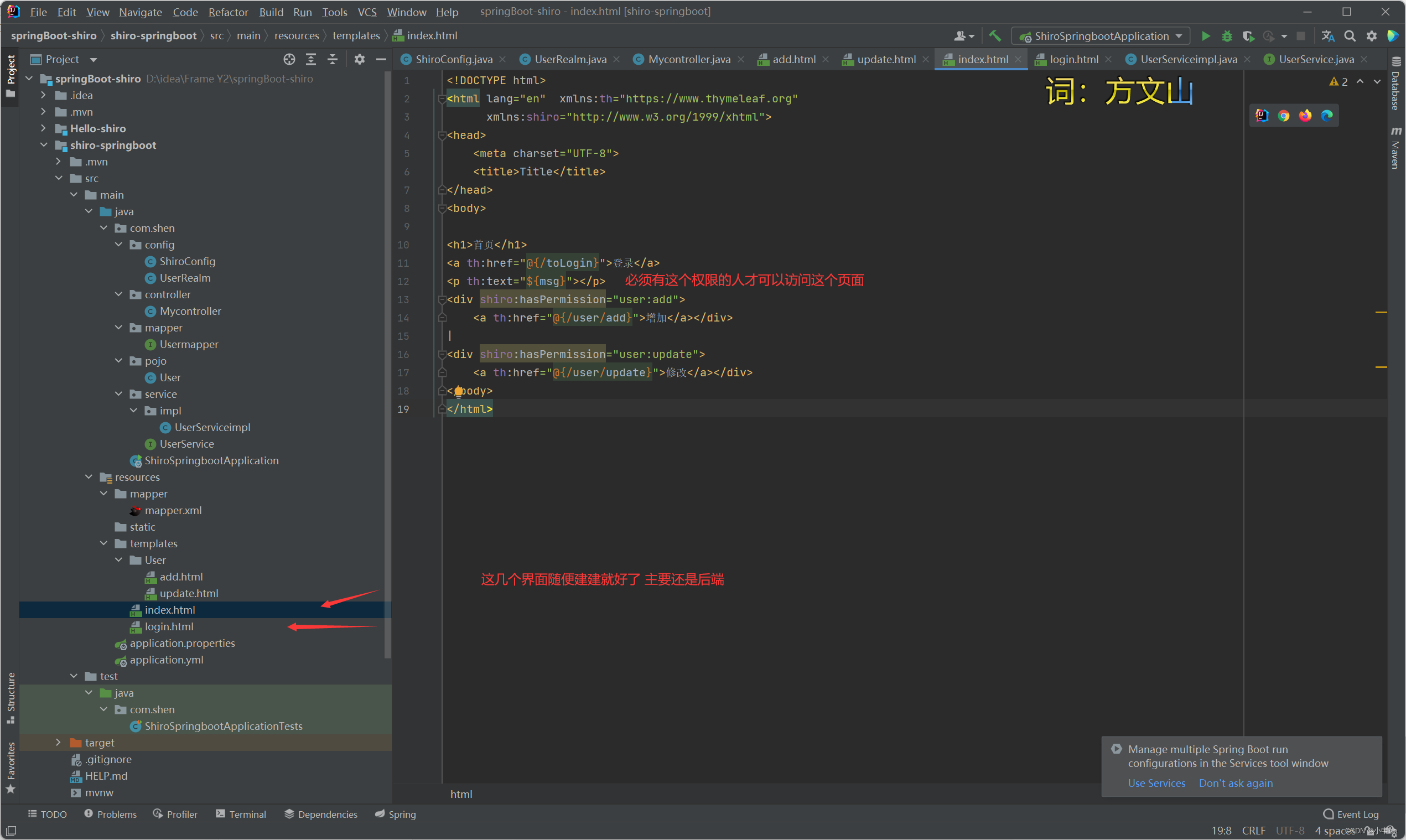Toggle the Structure side tool window
This screenshot has width=1406, height=840.
10,697
